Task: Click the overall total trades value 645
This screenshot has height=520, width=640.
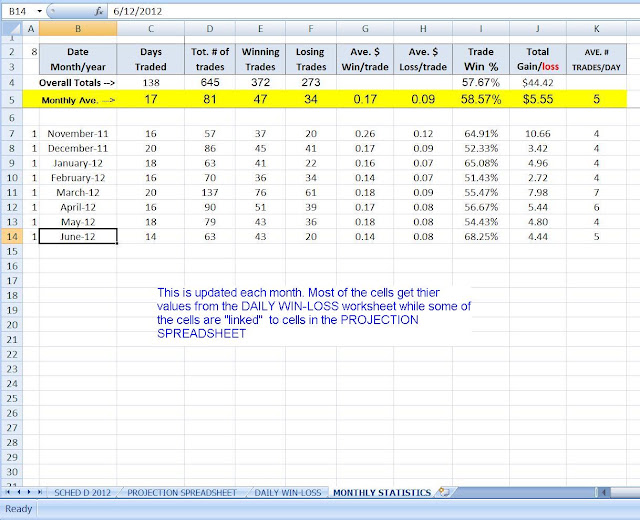Action: click(210, 82)
